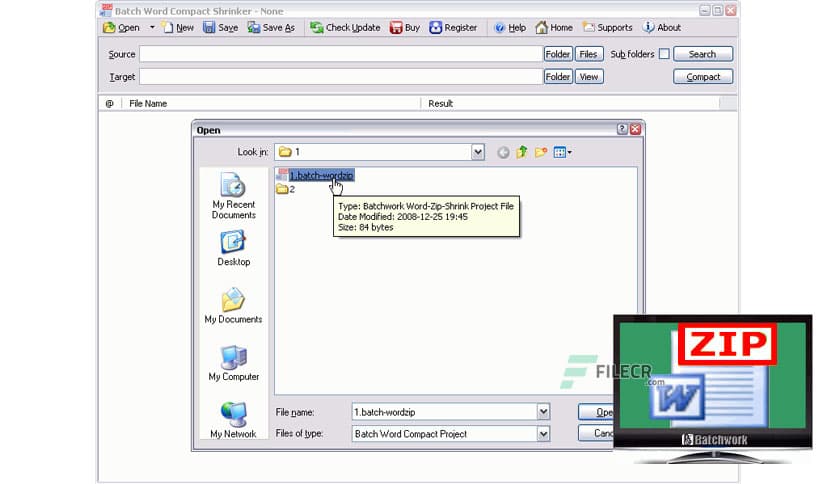Choose Target Folder button
836x484 pixels.
tap(558, 77)
